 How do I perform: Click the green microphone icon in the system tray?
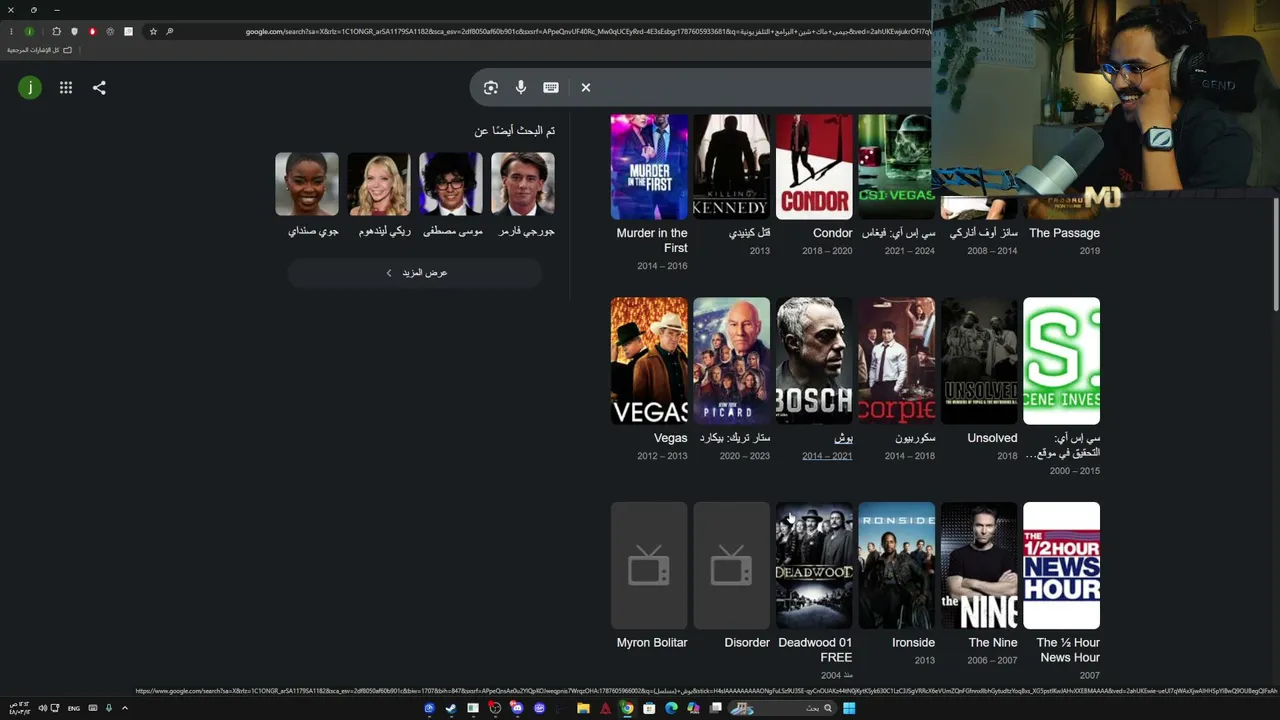[x=109, y=708]
